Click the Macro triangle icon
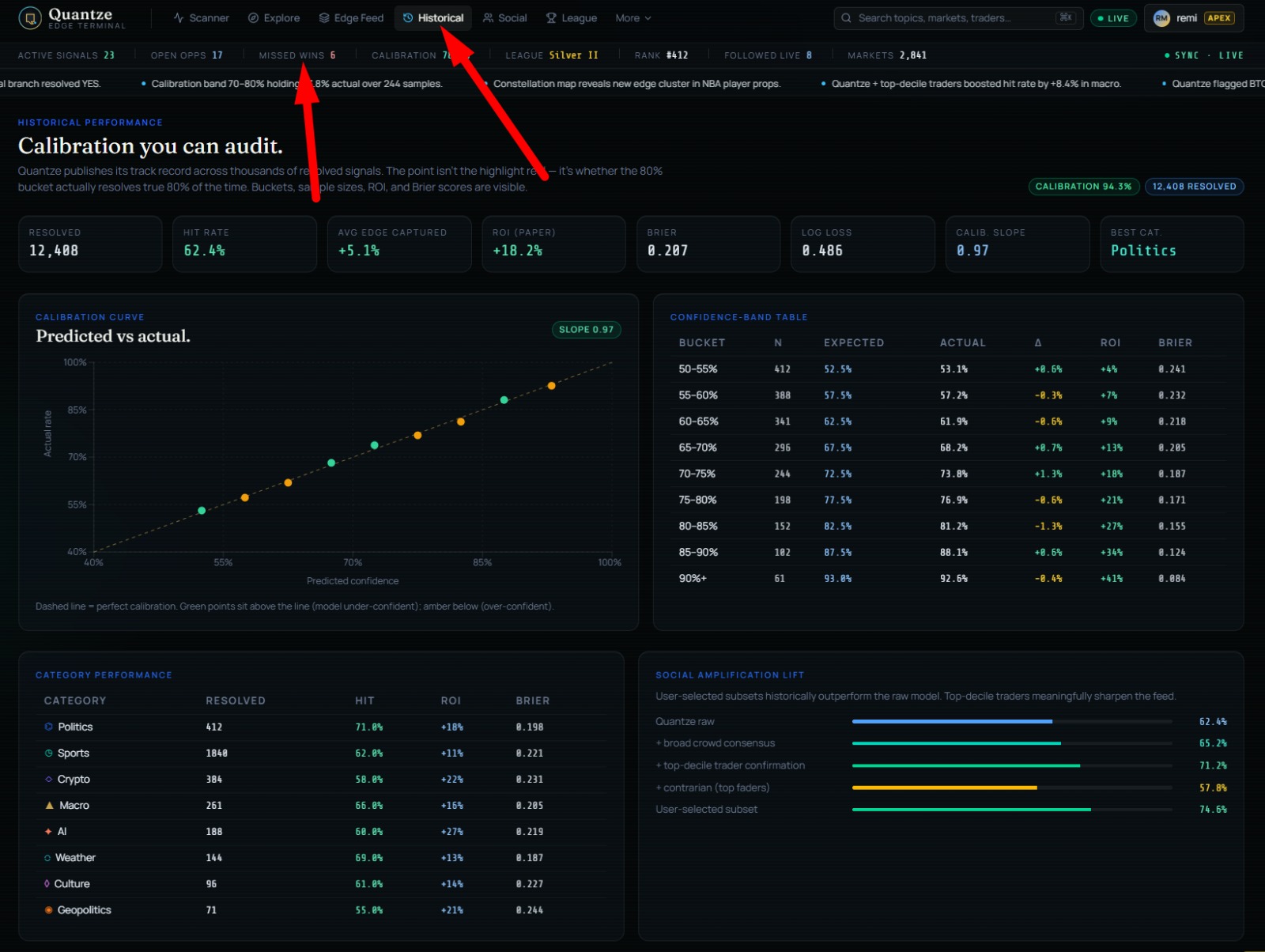 pos(50,806)
